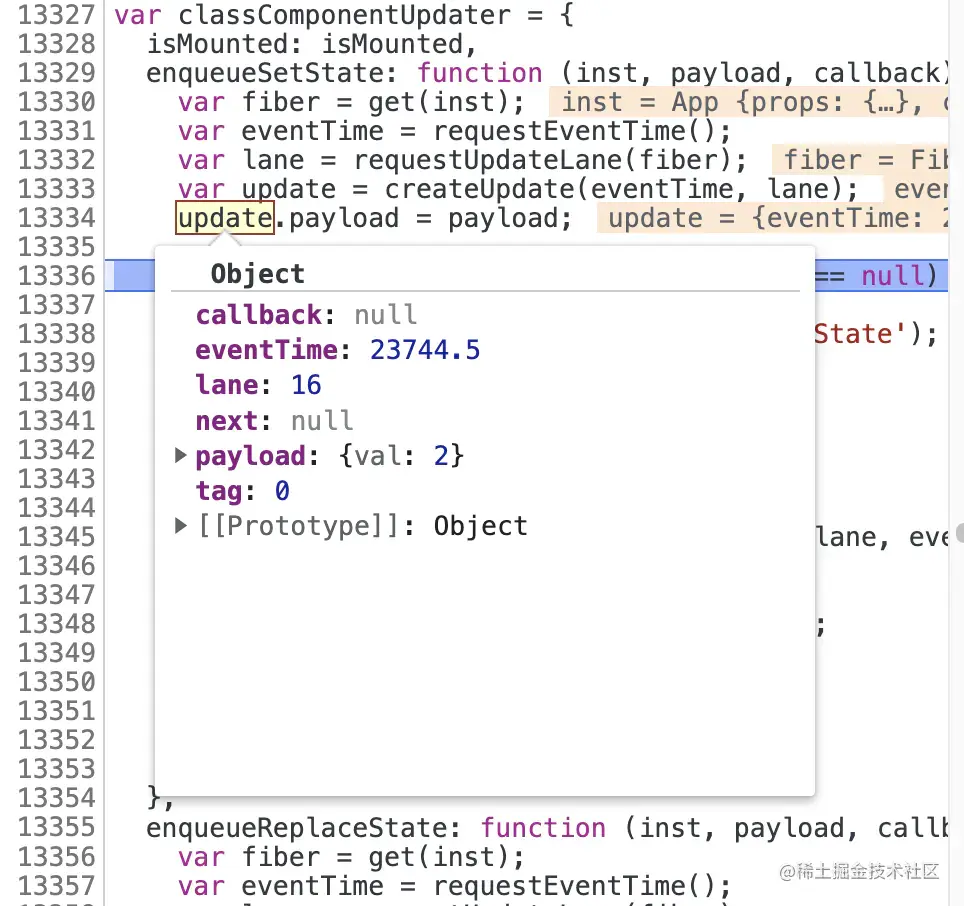
Task: Click line number 13355 in gutter
Action: 57,827
